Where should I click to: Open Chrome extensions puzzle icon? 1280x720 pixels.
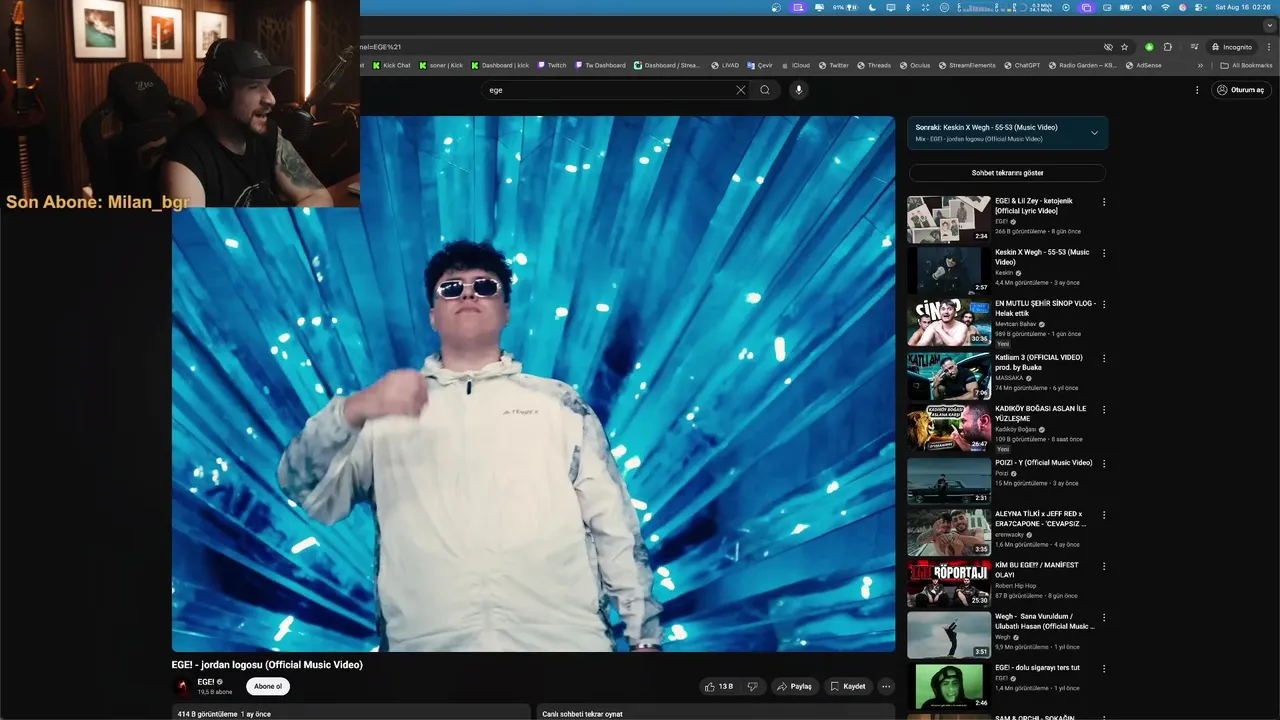point(1167,47)
